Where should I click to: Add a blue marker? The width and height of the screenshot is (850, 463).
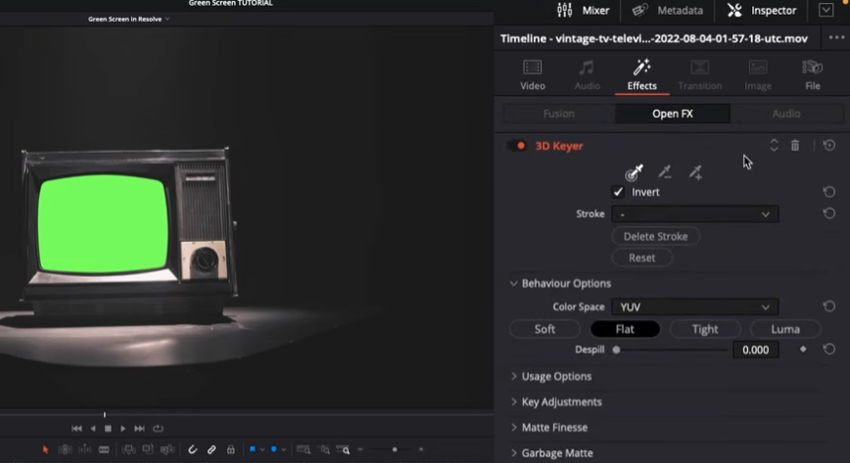pos(274,449)
